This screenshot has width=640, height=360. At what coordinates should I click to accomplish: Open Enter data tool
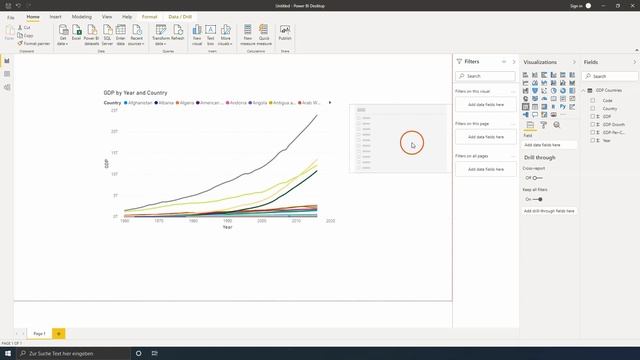point(120,35)
